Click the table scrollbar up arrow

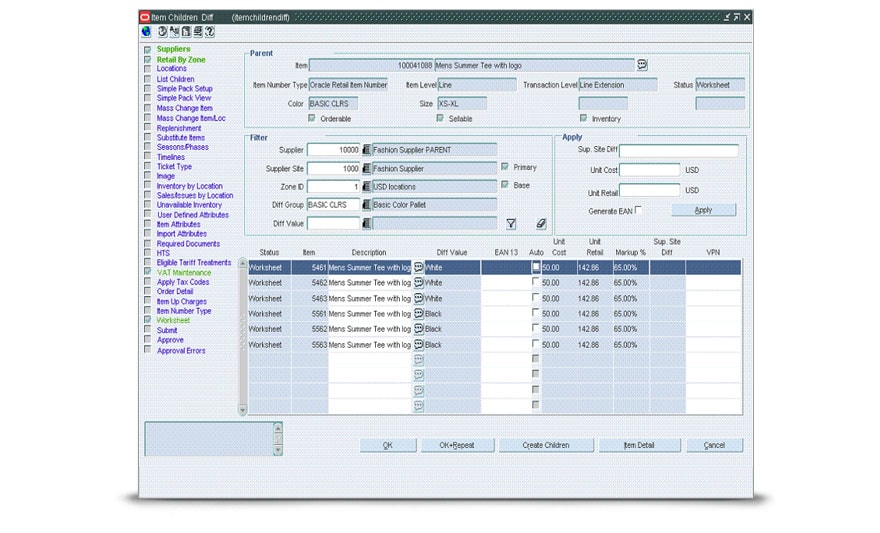click(x=242, y=263)
